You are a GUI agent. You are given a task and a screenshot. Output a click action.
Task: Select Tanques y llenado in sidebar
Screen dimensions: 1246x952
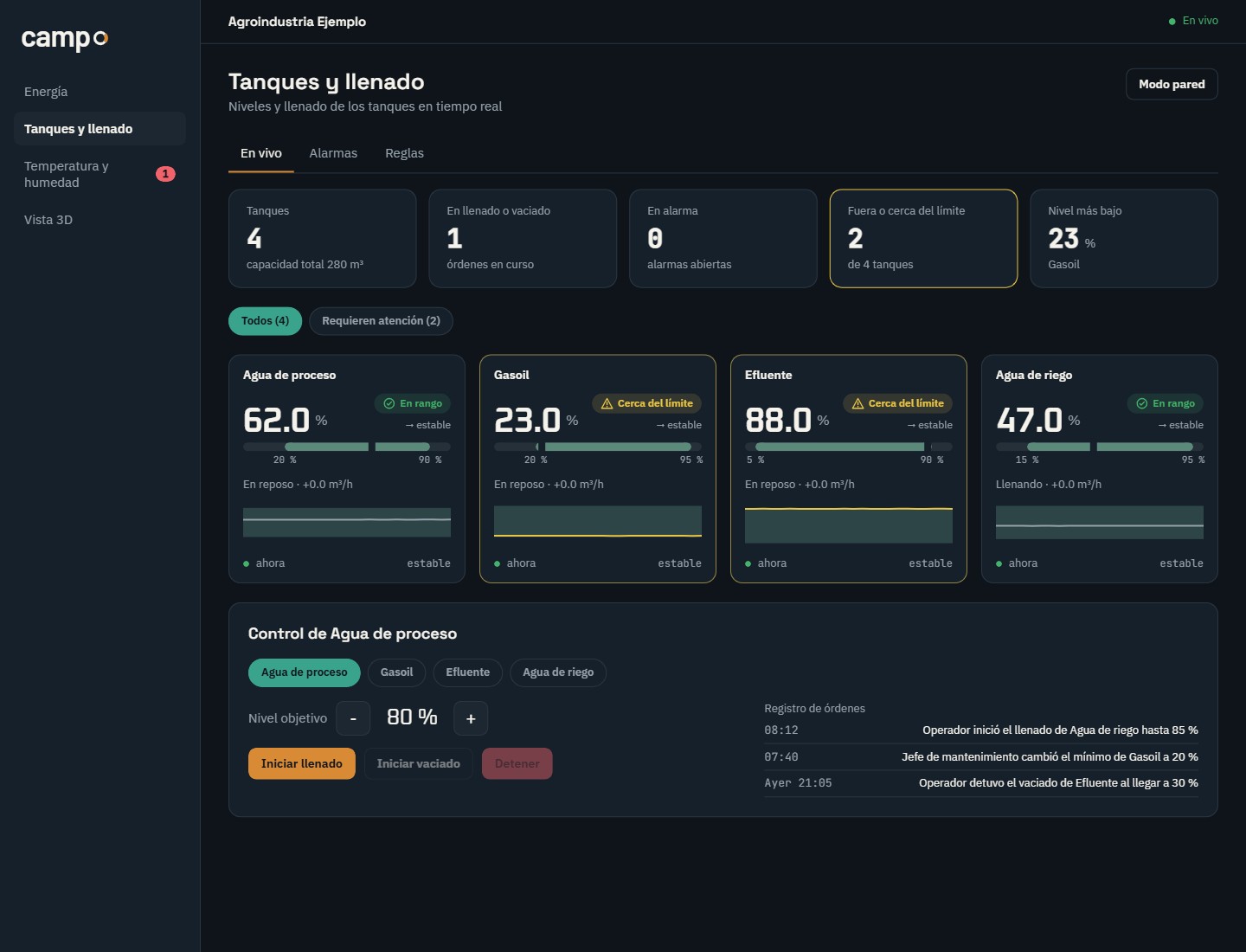[x=100, y=129]
